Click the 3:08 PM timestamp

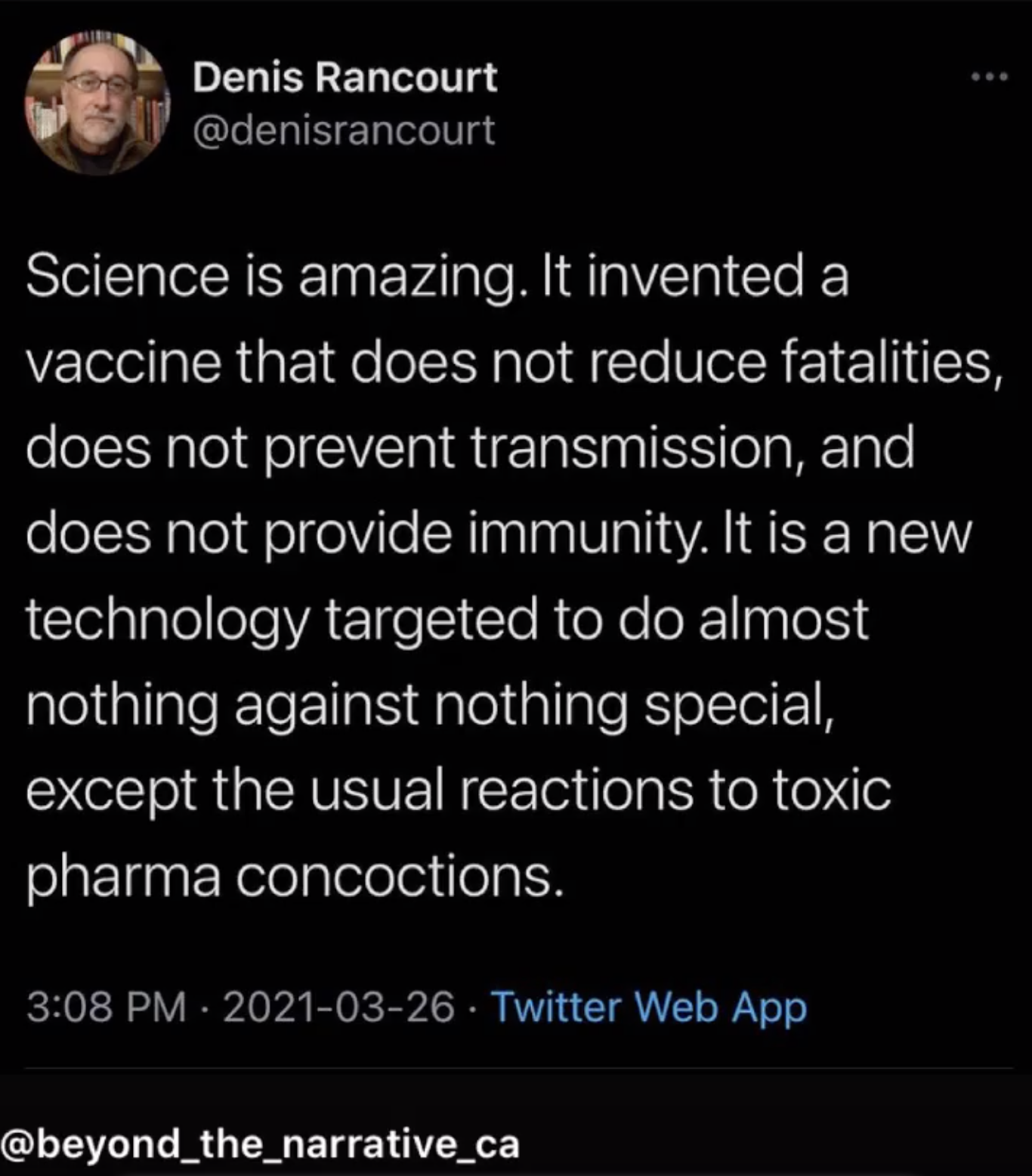(x=106, y=1007)
